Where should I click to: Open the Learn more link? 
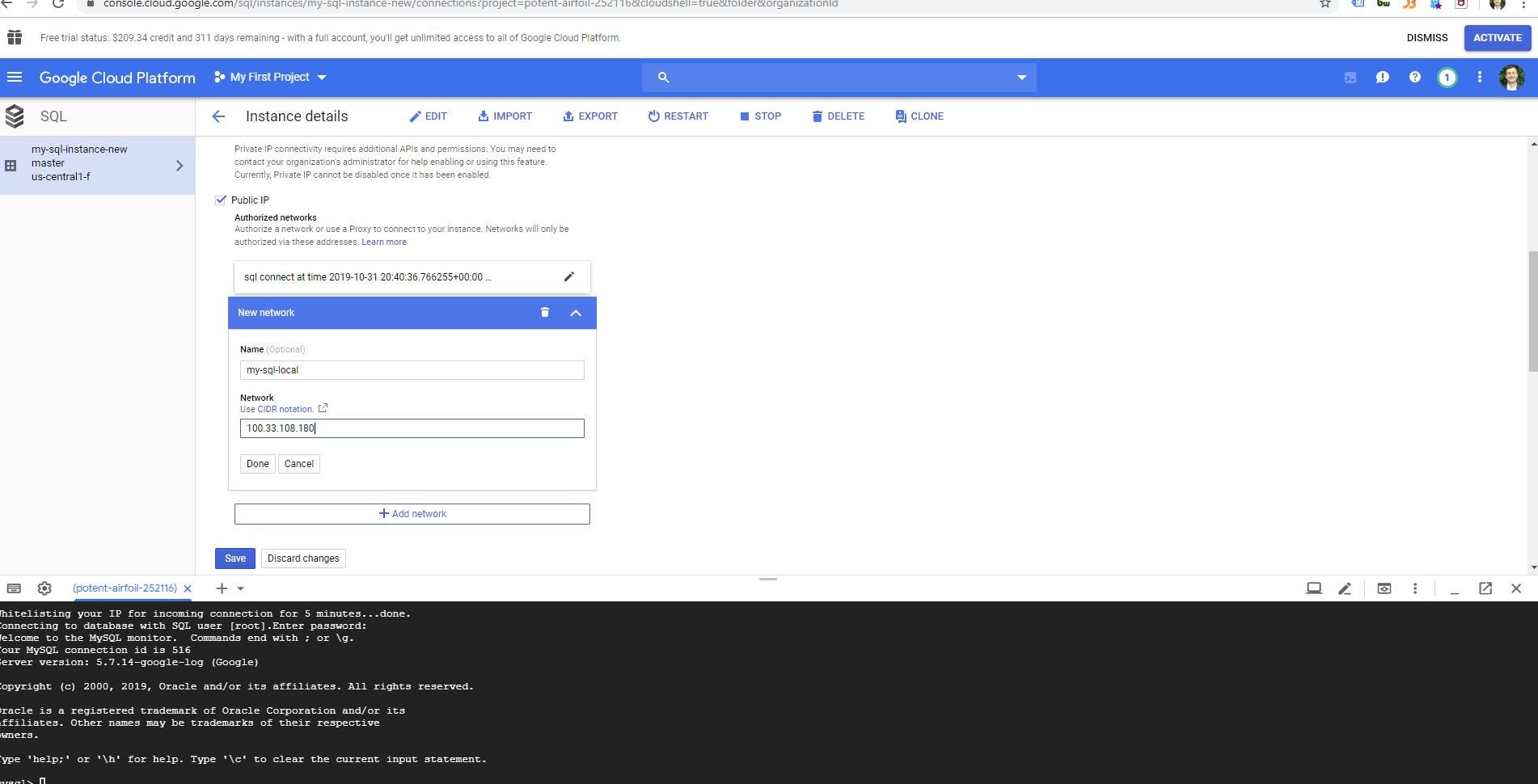(384, 242)
